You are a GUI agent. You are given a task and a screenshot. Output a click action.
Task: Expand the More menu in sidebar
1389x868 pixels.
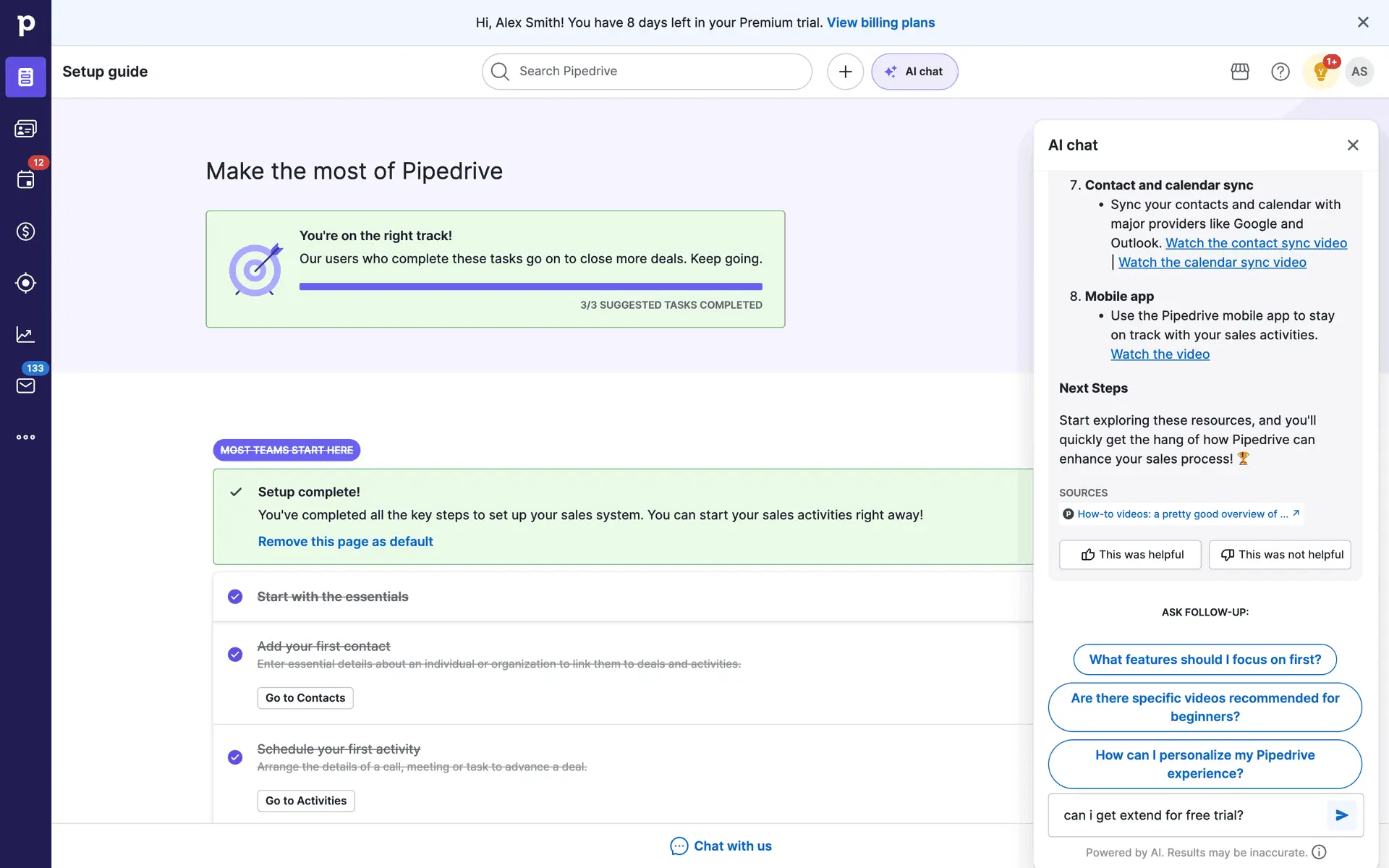tap(25, 437)
